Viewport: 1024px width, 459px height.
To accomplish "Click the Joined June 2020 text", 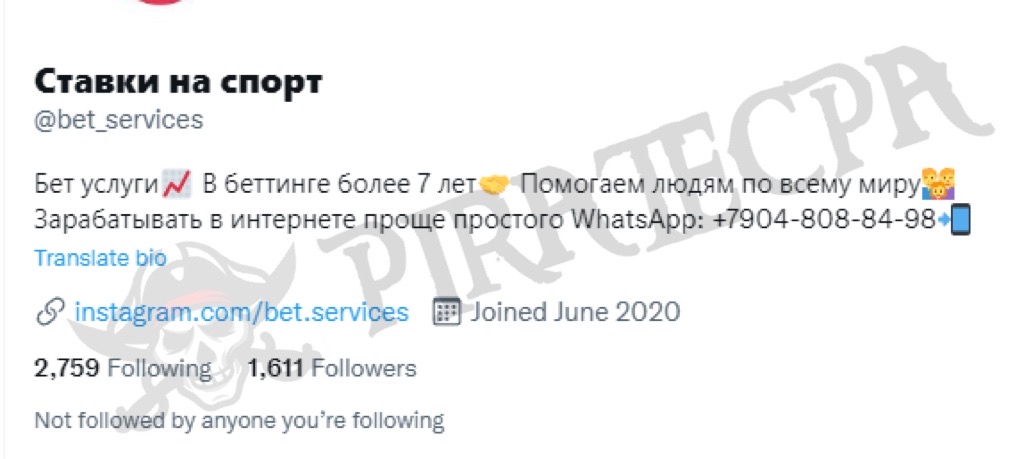I will (x=575, y=312).
